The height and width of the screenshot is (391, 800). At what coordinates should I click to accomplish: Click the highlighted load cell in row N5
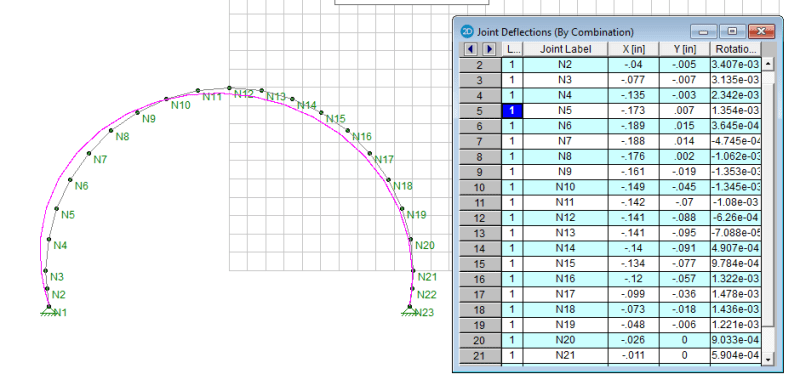[512, 111]
